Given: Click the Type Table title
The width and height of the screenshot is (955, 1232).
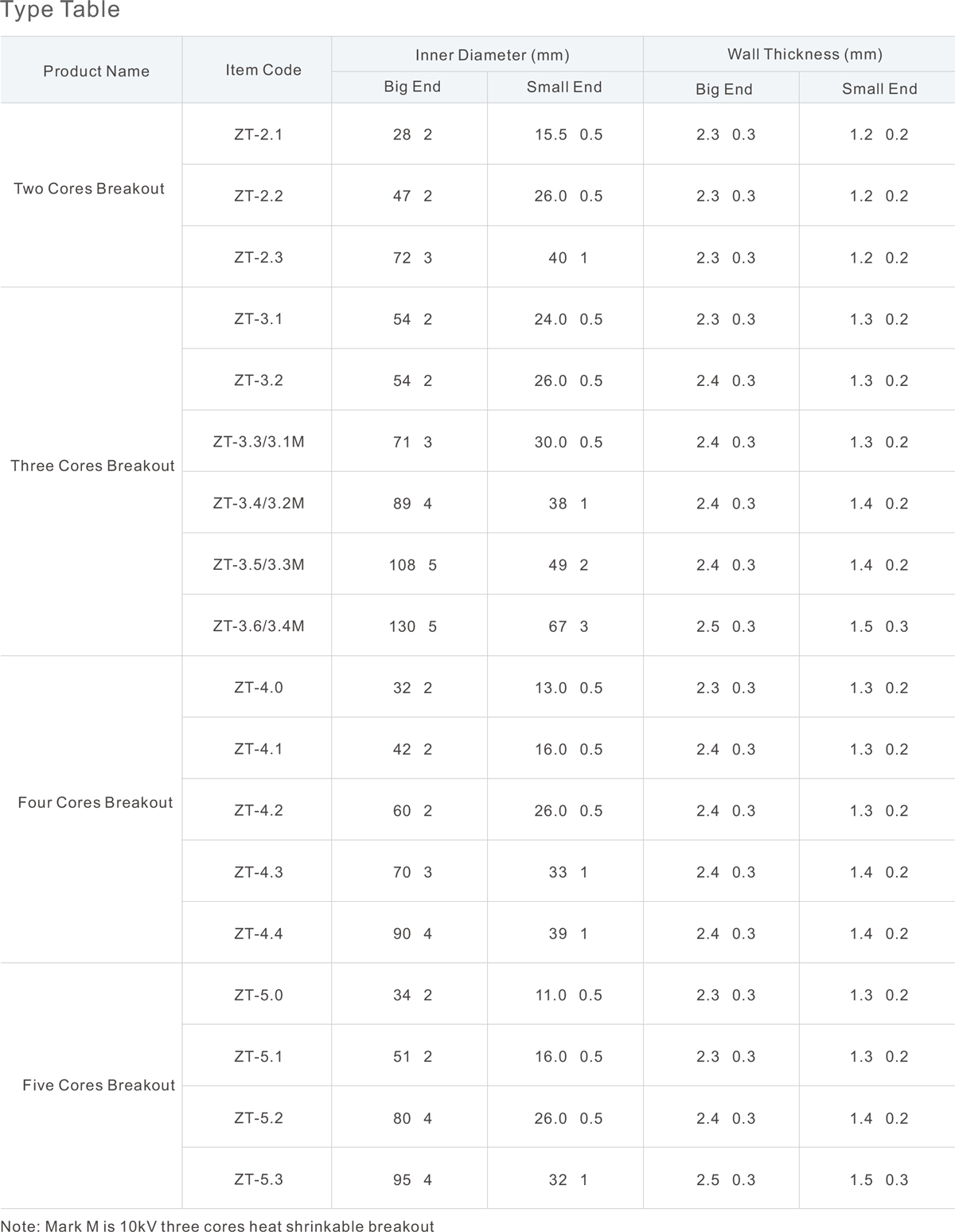Looking at the screenshot, I should (x=60, y=11).
